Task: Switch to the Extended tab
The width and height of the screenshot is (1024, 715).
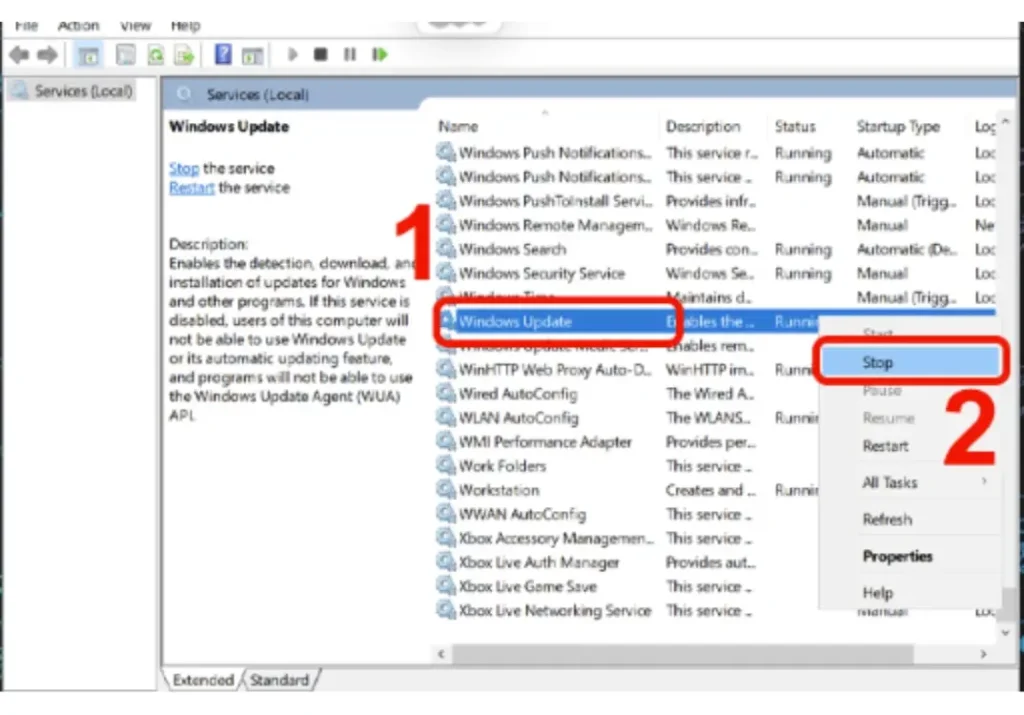Action: (x=203, y=680)
